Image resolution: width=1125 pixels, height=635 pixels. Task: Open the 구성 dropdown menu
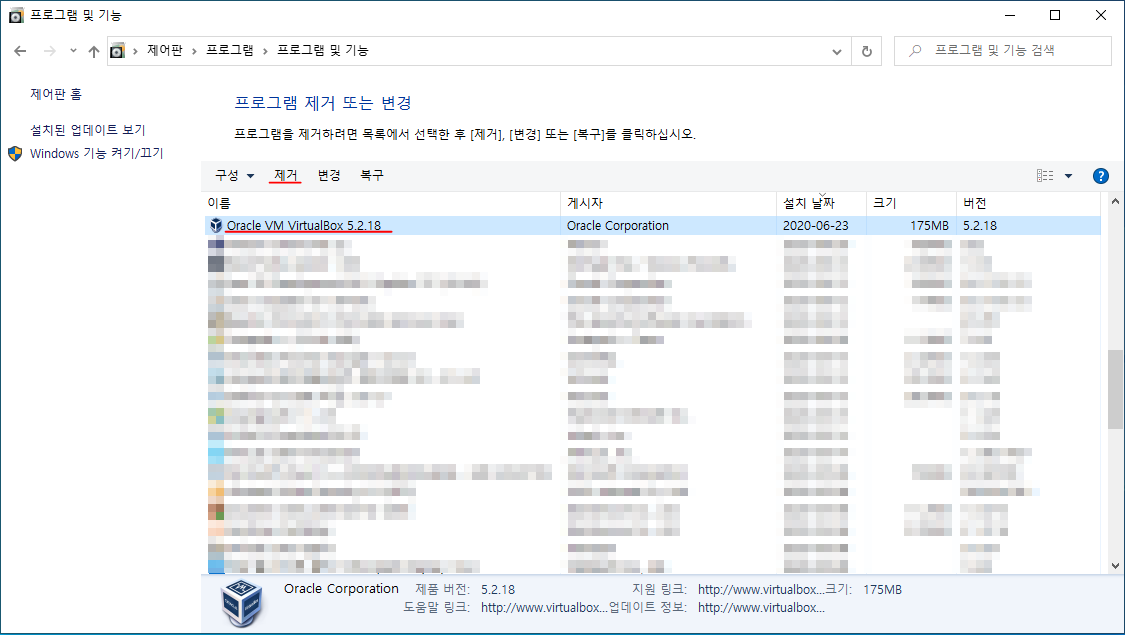[x=235, y=175]
